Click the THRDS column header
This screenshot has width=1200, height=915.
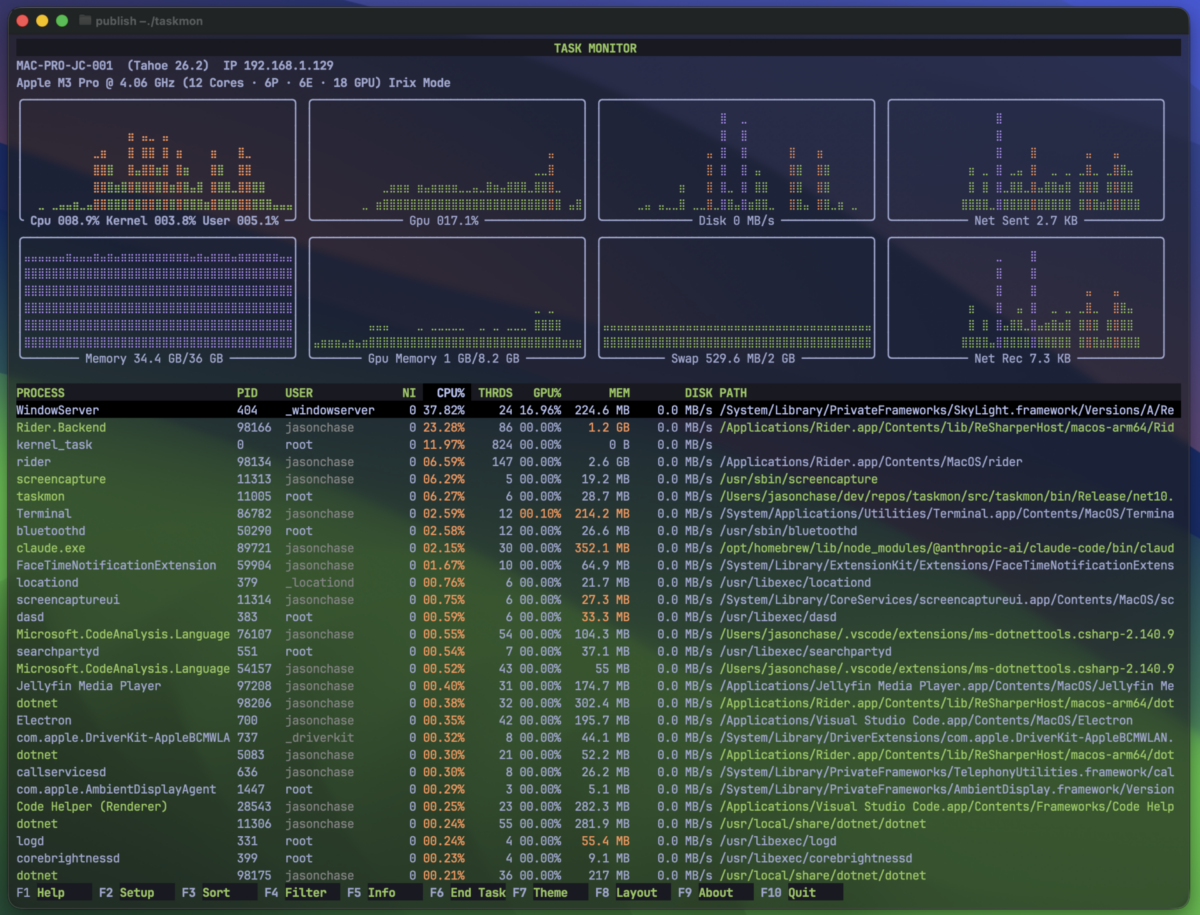[495, 393]
